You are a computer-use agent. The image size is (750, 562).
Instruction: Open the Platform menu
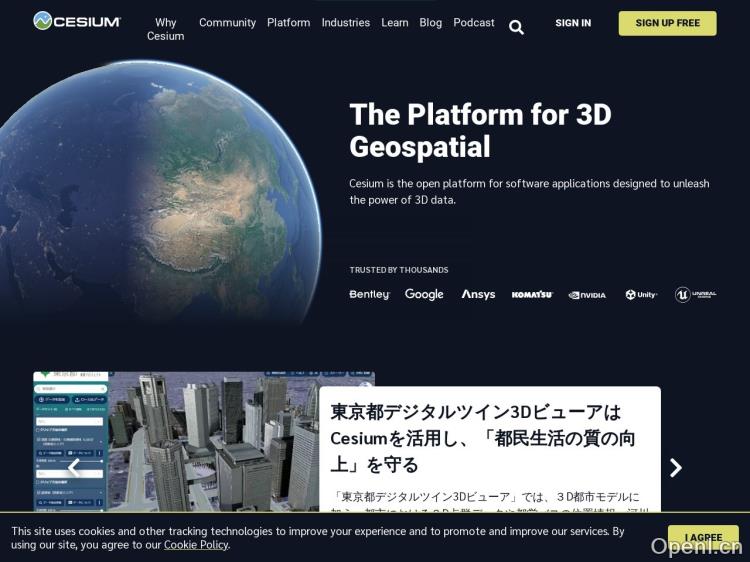pos(288,22)
